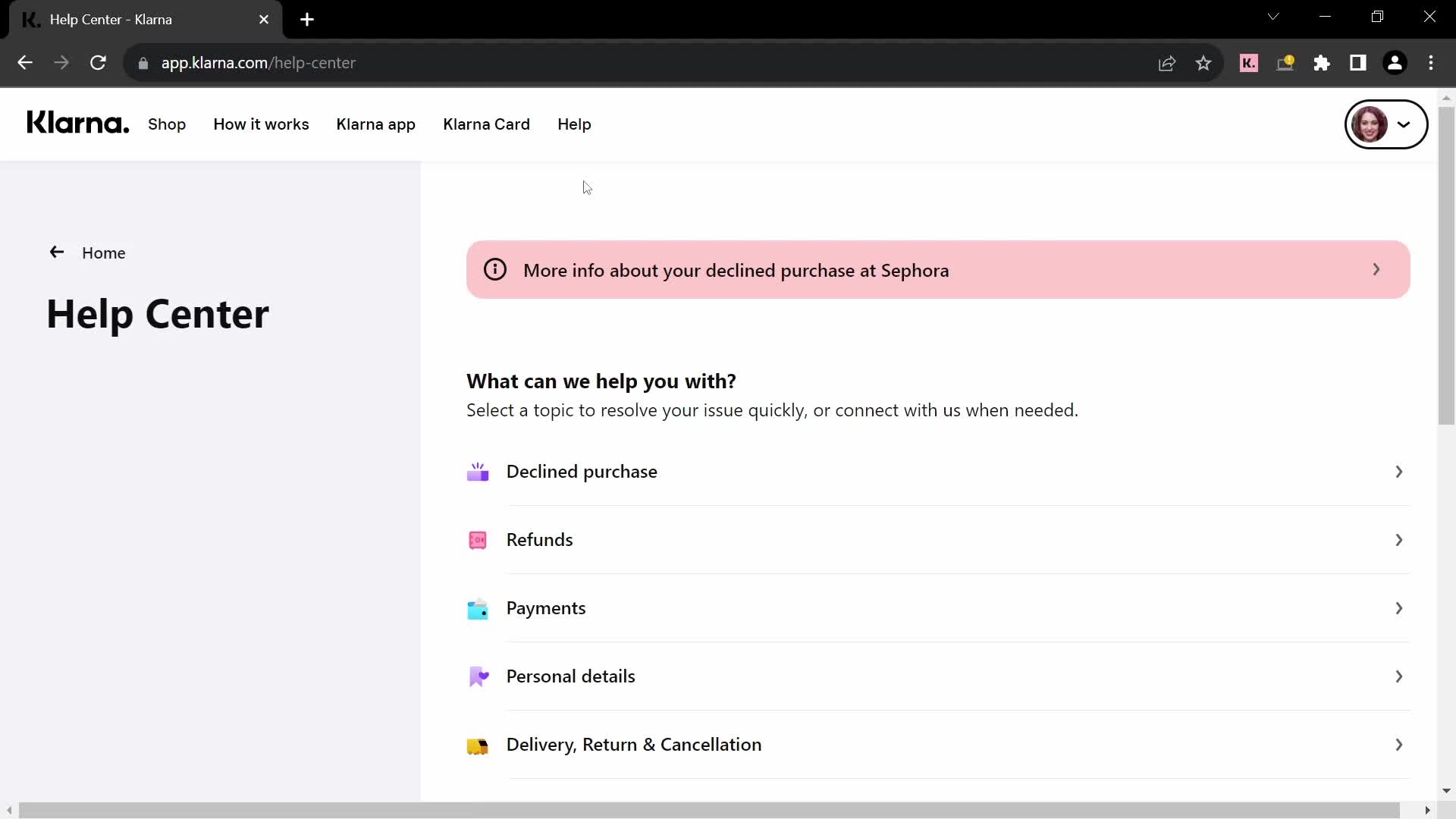Screen dimensions: 1456x819
Task: Click the 'Select a topic to resolve your issue' text
Action: click(772, 410)
